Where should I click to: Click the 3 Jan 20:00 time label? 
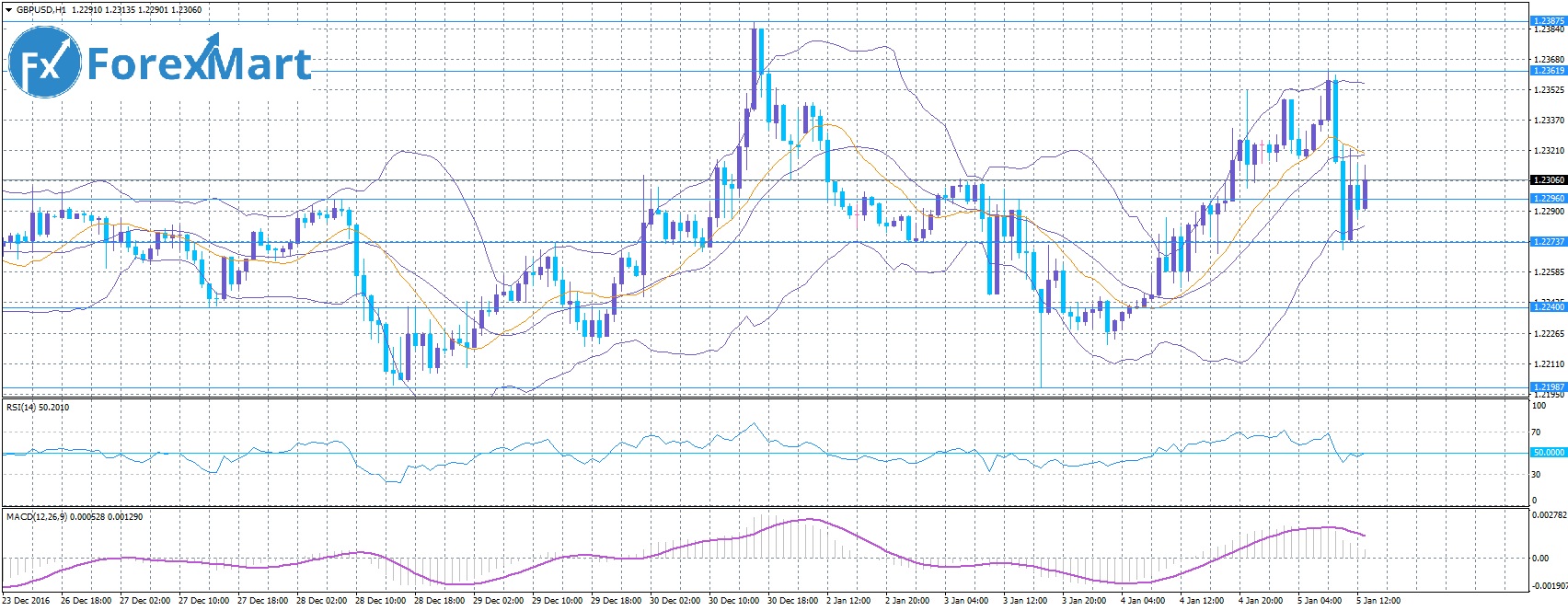(x=1085, y=601)
